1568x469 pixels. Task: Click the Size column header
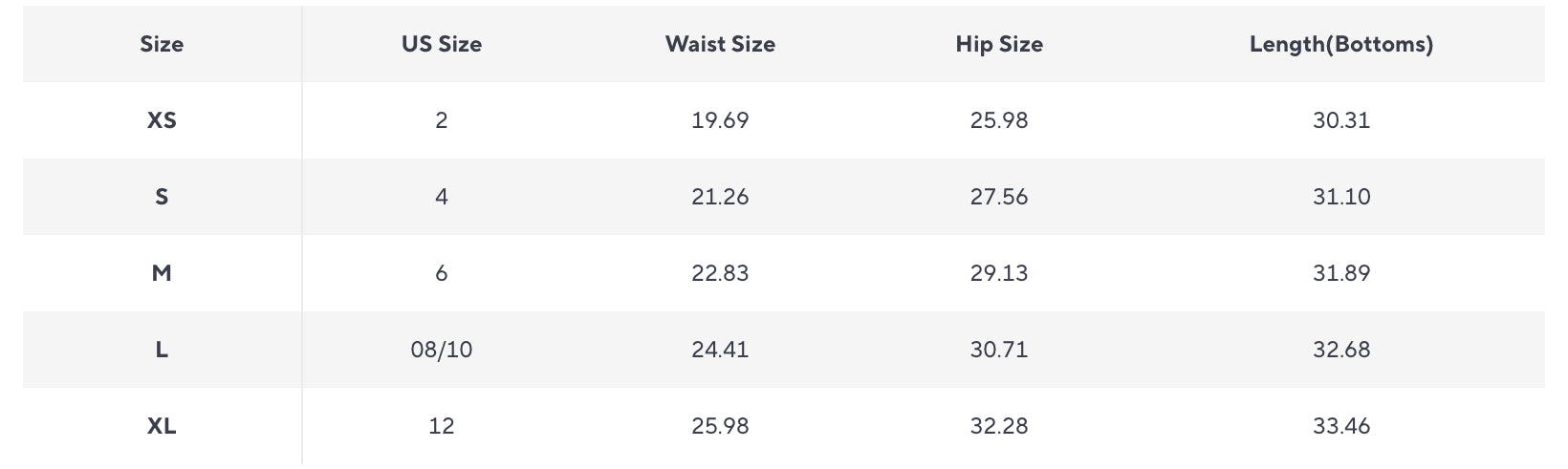point(162,44)
